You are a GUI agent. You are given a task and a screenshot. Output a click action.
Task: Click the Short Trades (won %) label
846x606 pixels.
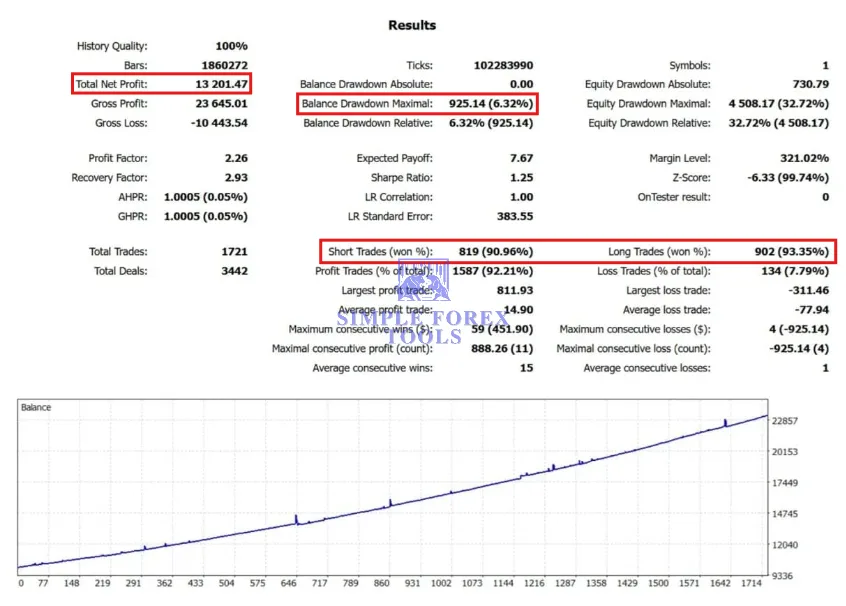[380, 251]
